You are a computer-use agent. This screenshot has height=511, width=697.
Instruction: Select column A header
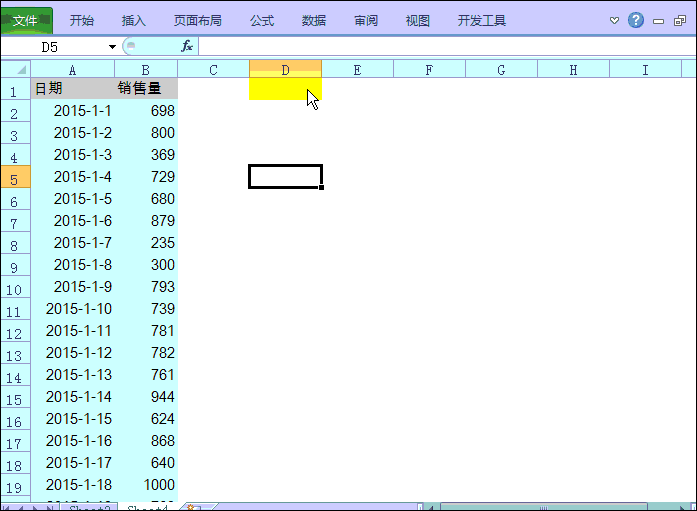[x=72, y=70]
